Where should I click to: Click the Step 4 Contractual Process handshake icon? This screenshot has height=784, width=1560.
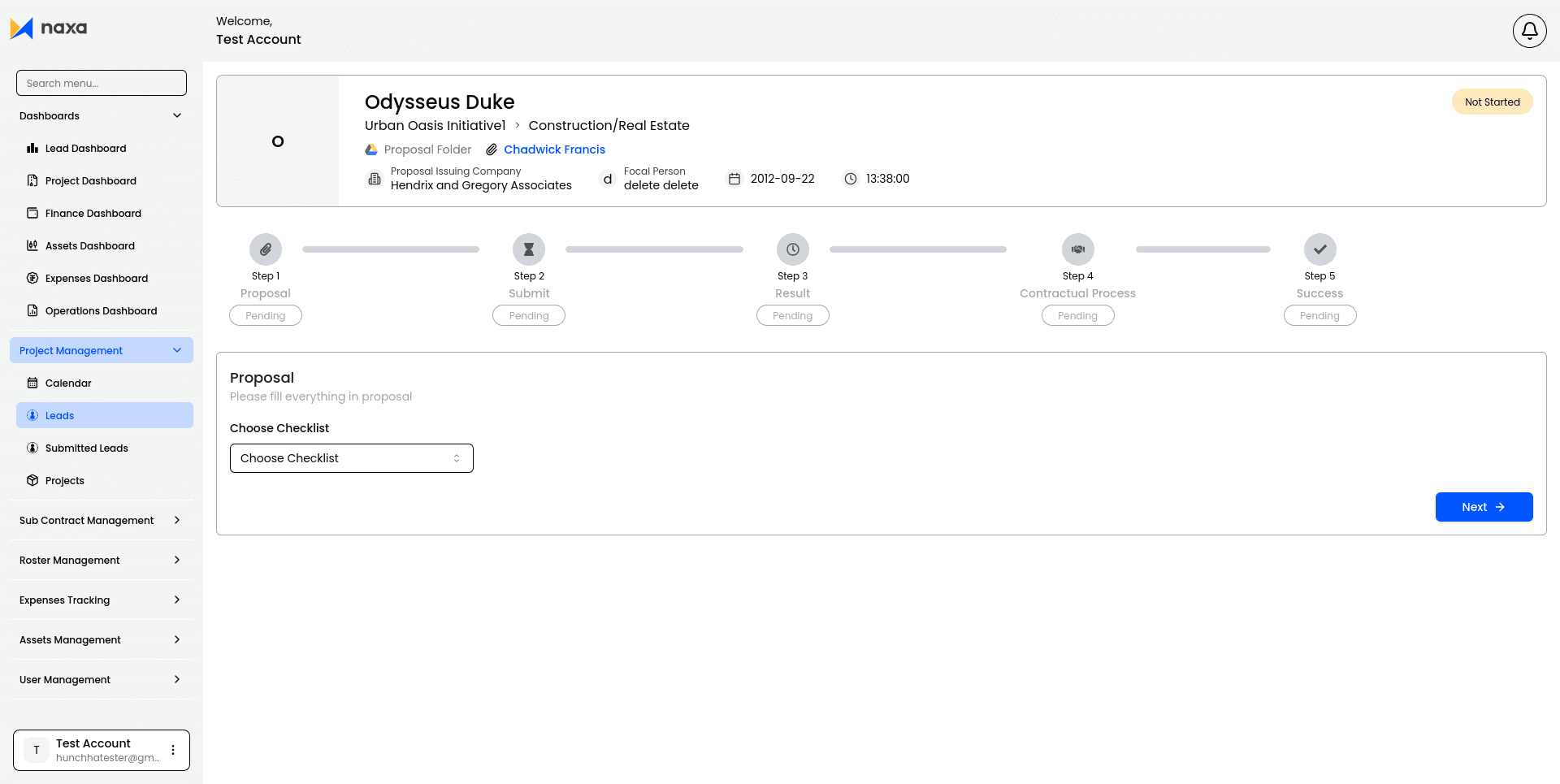click(1077, 249)
